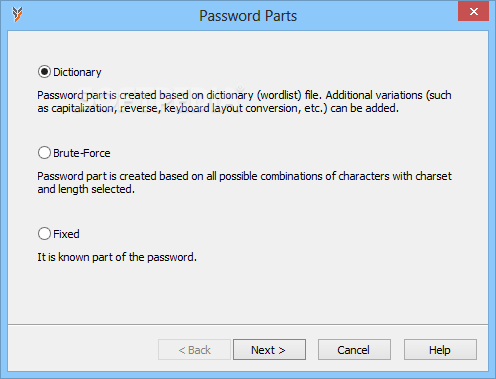
Task: Select the Dictionary radio button circle
Action: (x=44, y=72)
